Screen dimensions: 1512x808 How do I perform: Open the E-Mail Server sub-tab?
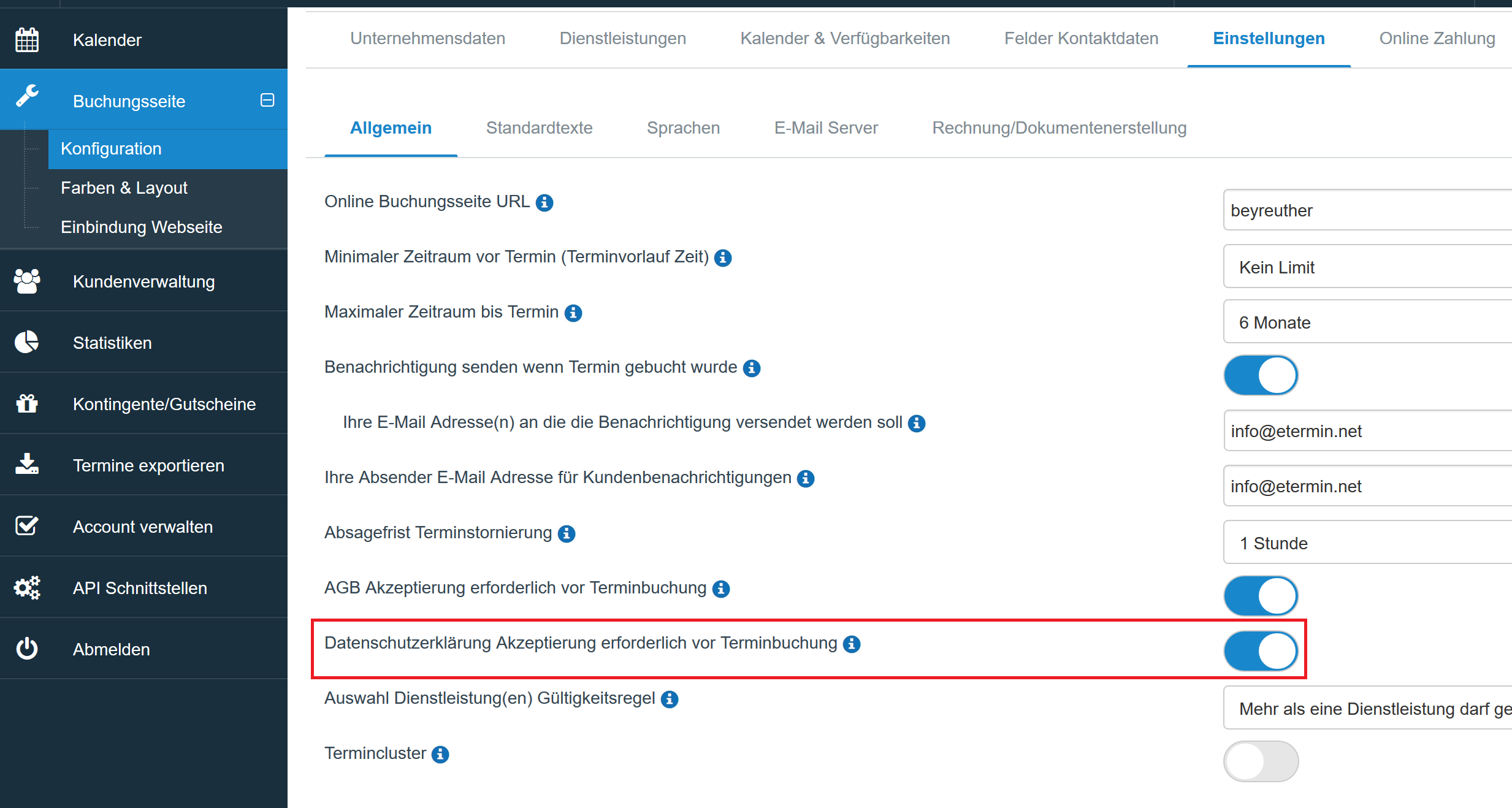826,128
